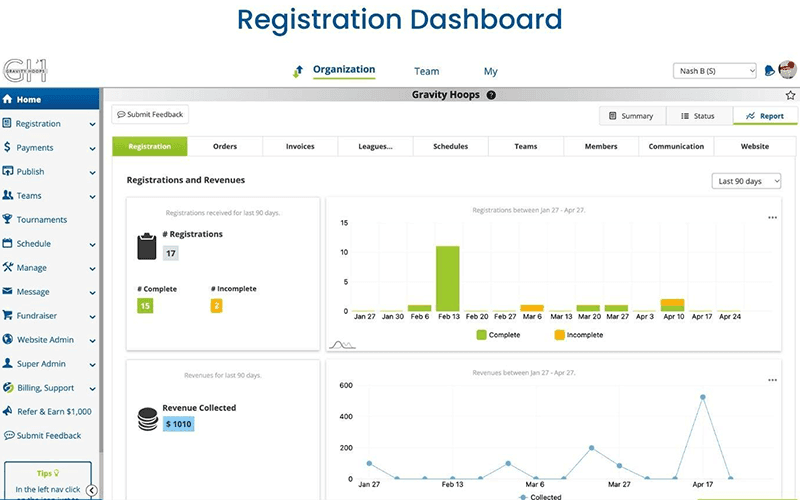
Task: Expand the Payments sidebar chevron
Action: click(92, 148)
